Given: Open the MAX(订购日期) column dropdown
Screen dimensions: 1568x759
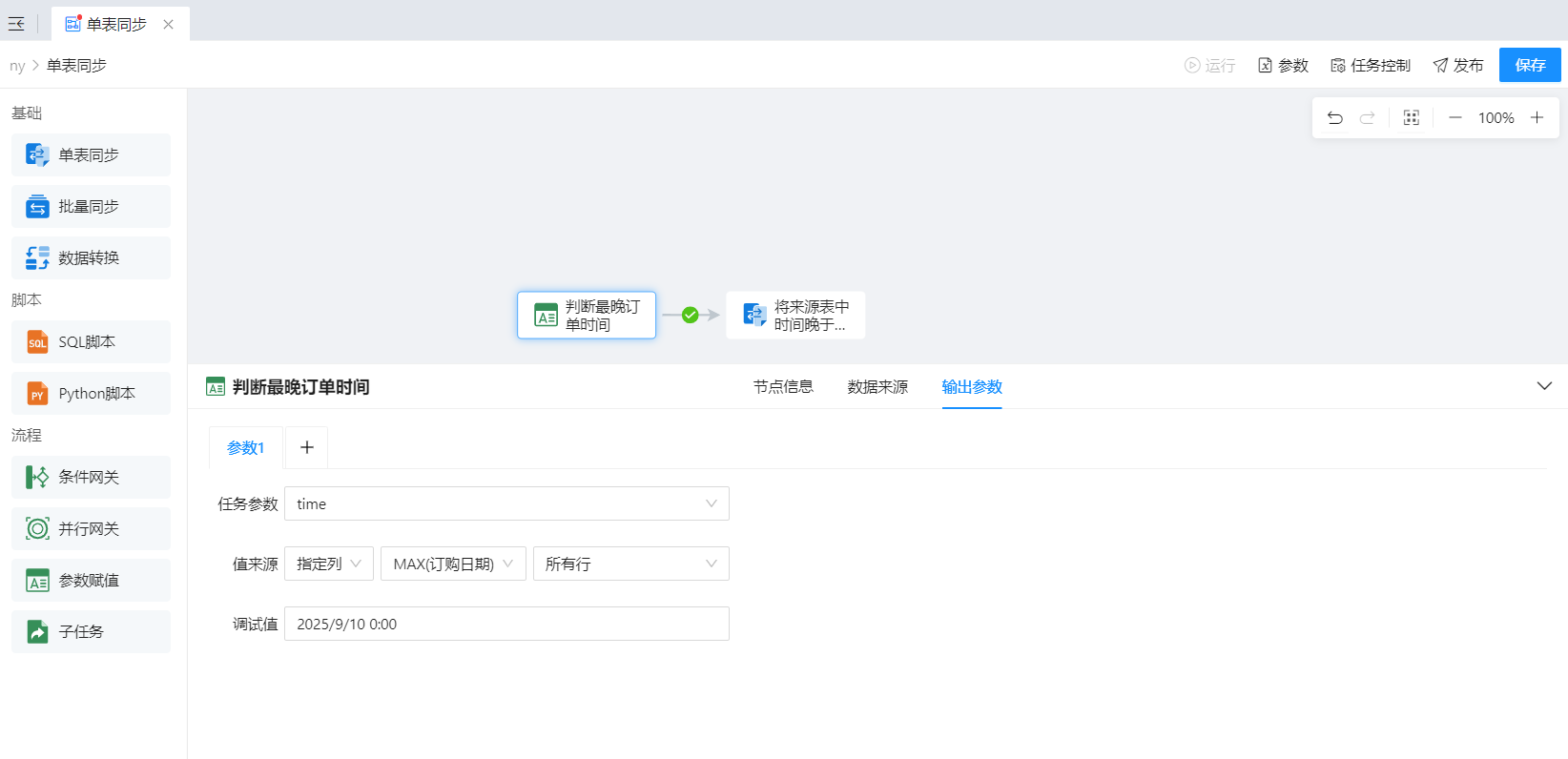Looking at the screenshot, I should tap(452, 564).
